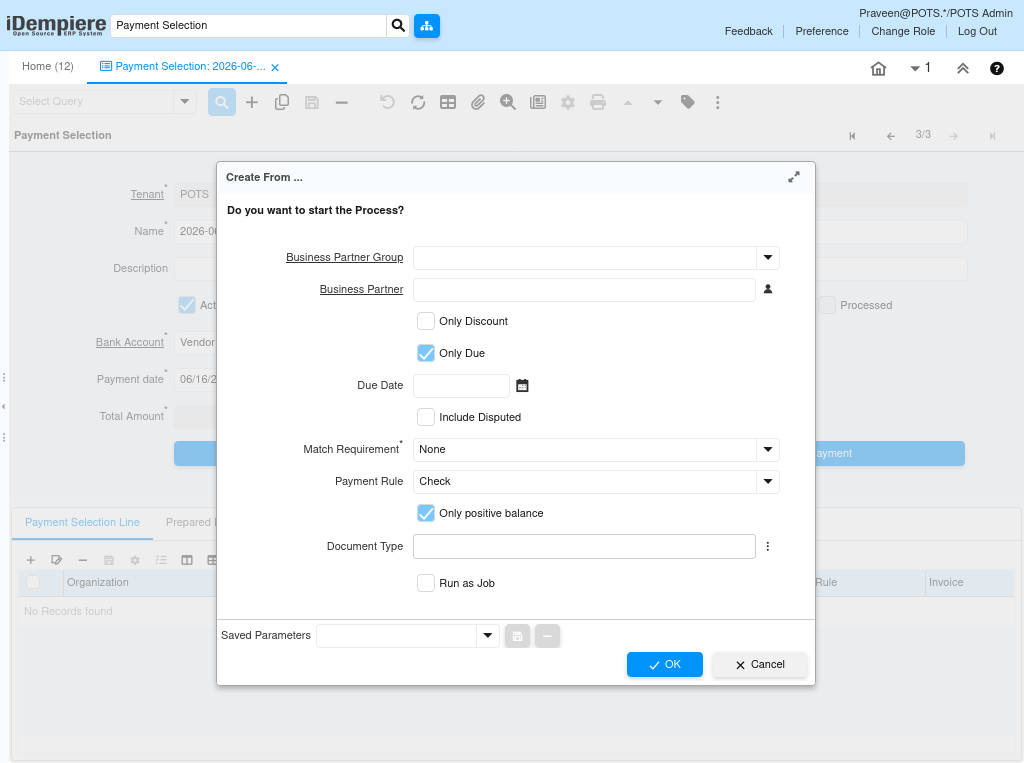Click the Cancel button
Viewport: 1024px width, 763px height.
coord(760,665)
